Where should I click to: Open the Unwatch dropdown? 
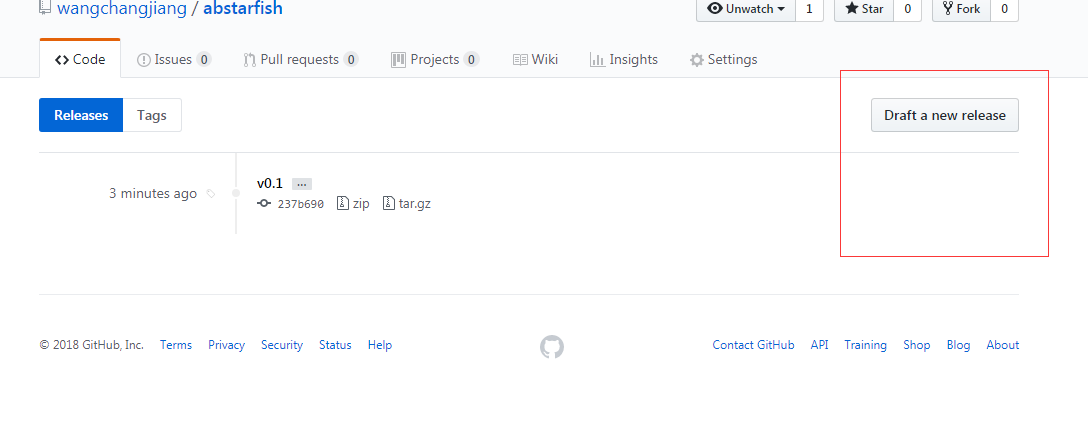746,9
